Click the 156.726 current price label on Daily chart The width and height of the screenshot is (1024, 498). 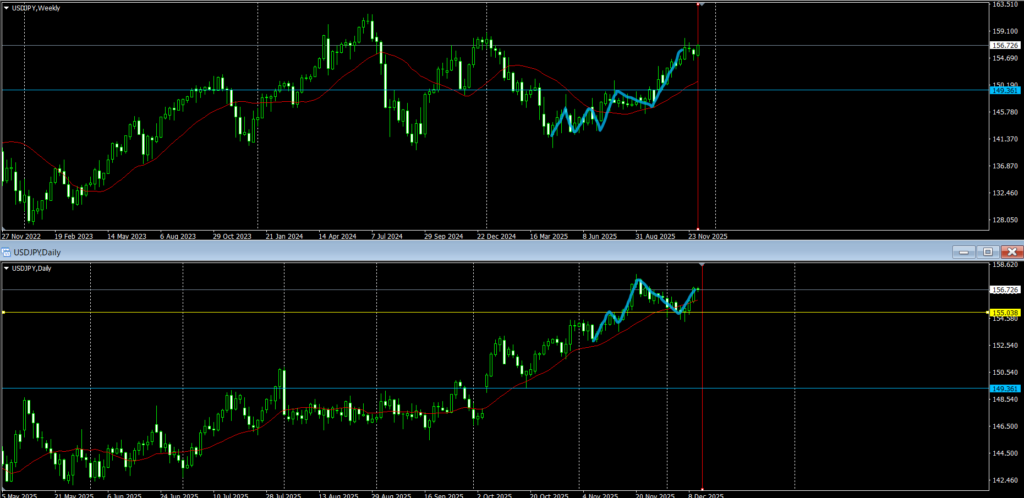1004,290
